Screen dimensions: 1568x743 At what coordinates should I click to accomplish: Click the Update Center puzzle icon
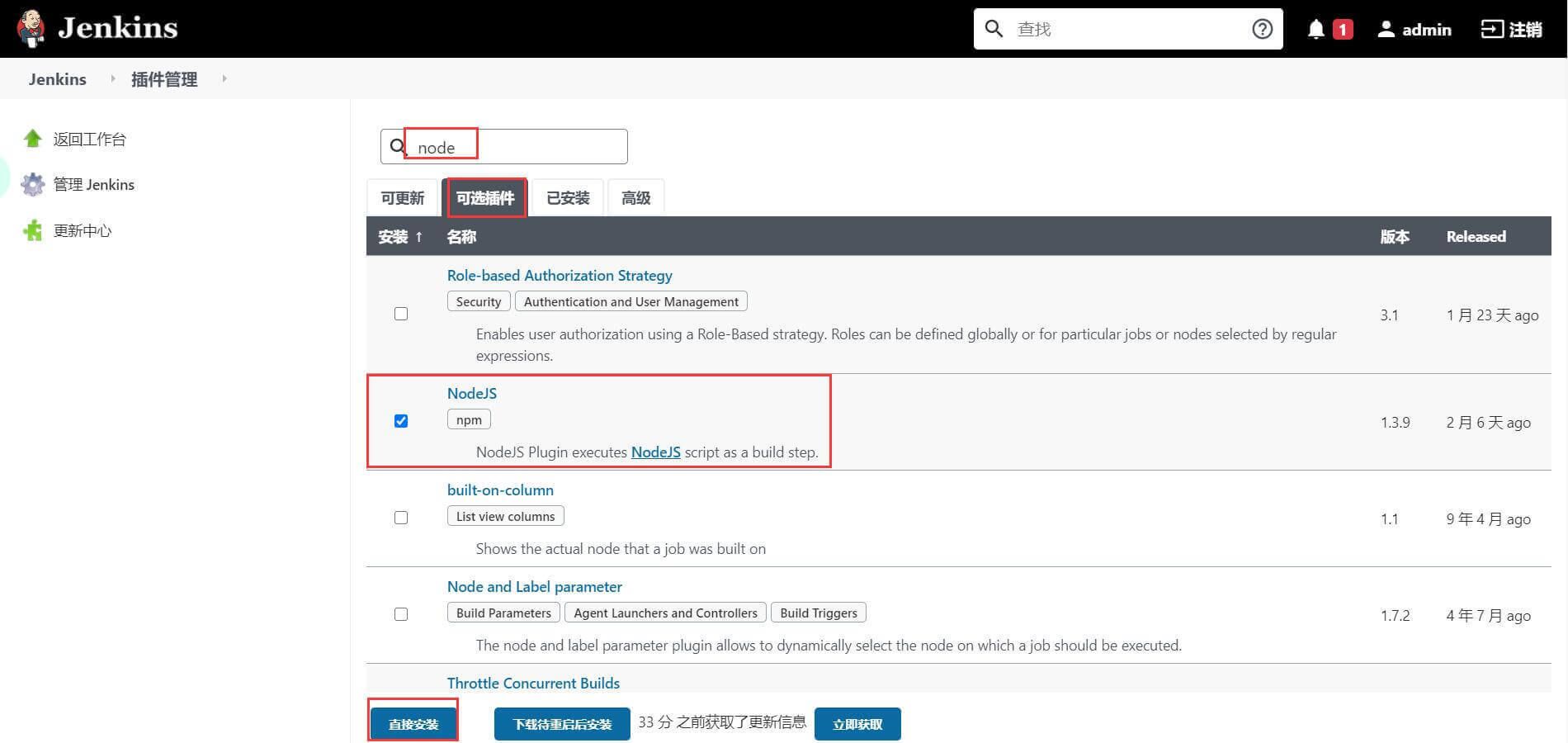(33, 230)
